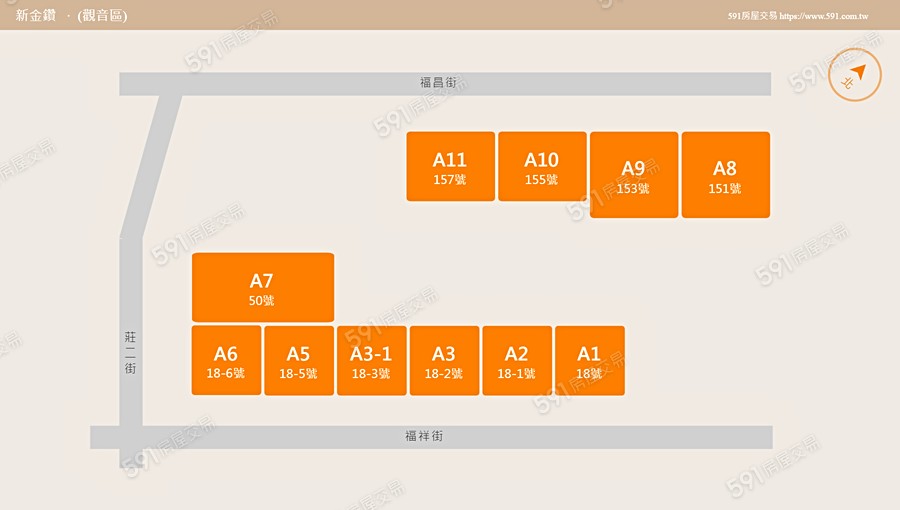Click the 莊二街 street label

click(x=130, y=353)
